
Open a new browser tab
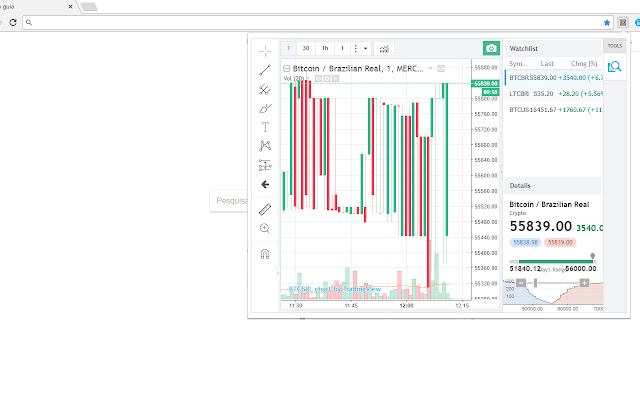[89, 7]
